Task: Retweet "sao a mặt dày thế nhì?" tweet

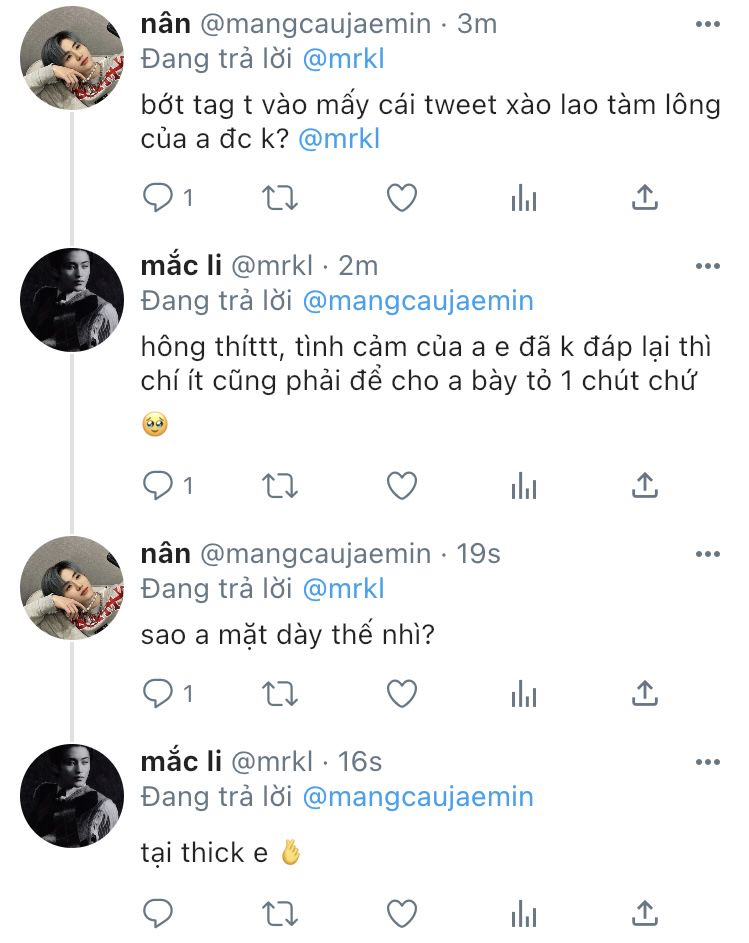Action: [279, 692]
